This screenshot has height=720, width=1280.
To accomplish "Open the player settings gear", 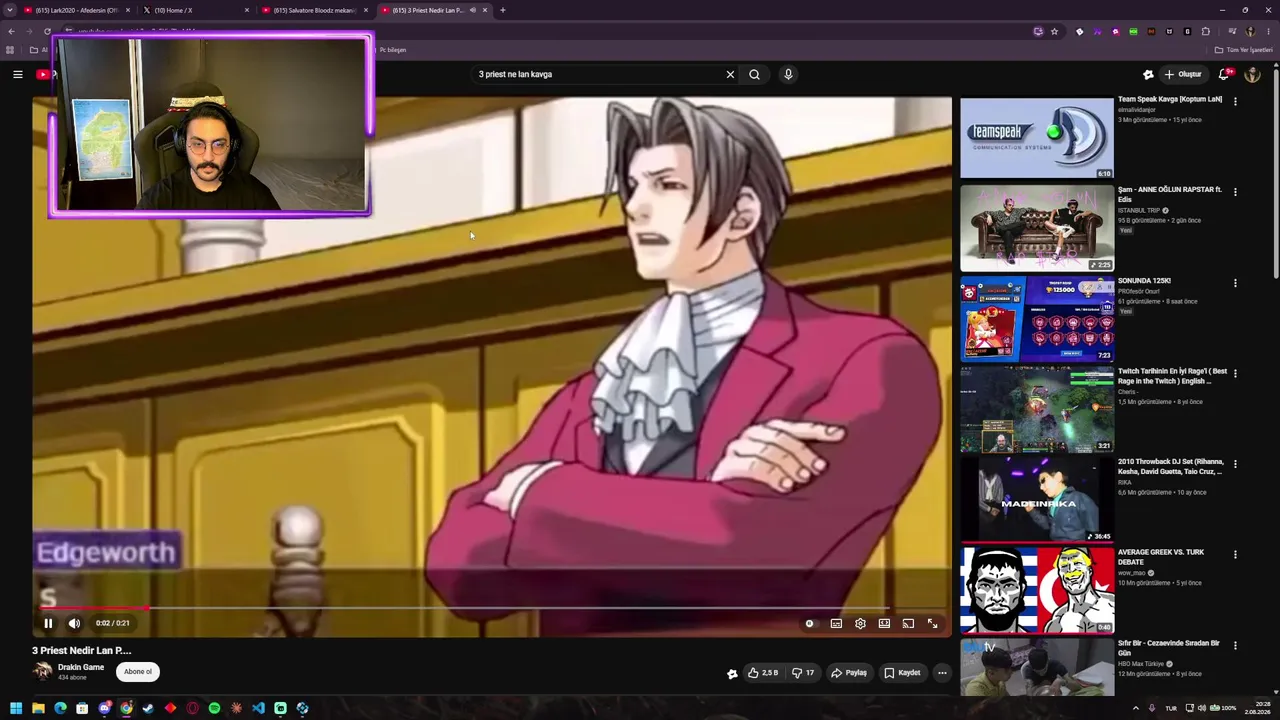I will click(x=860, y=624).
